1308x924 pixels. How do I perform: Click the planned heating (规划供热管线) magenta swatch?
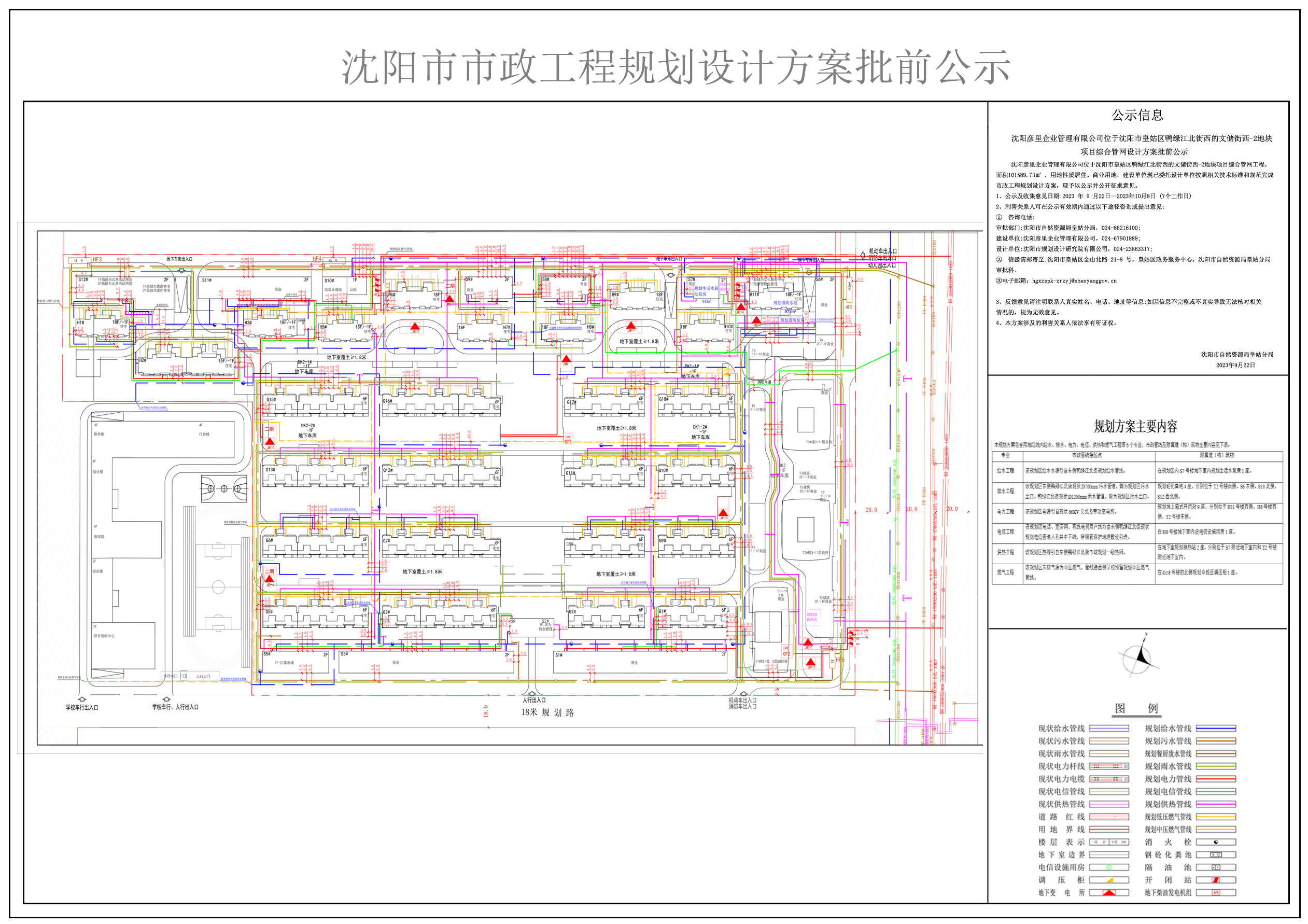[1216, 804]
